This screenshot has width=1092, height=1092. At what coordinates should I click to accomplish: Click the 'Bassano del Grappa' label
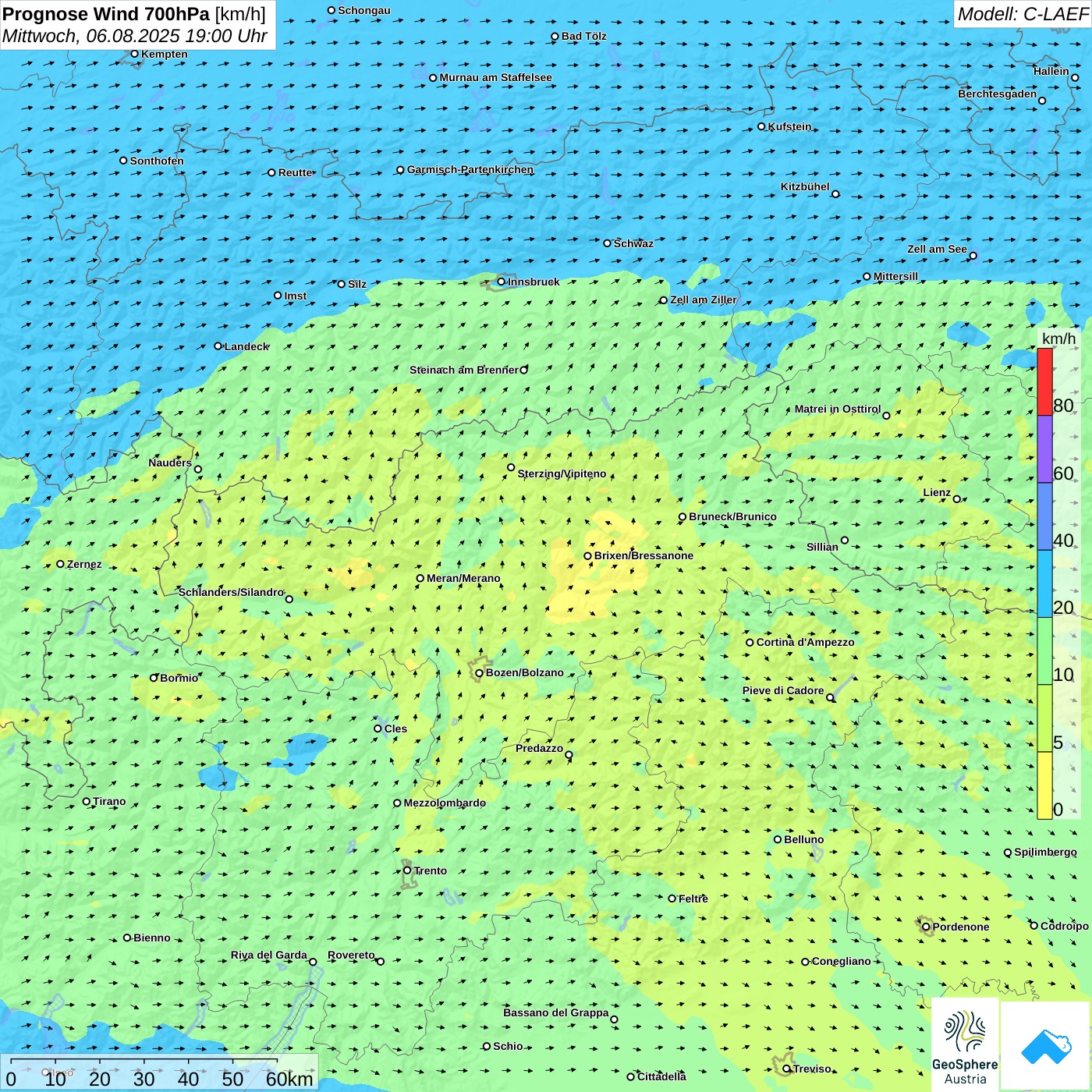coord(556,1012)
